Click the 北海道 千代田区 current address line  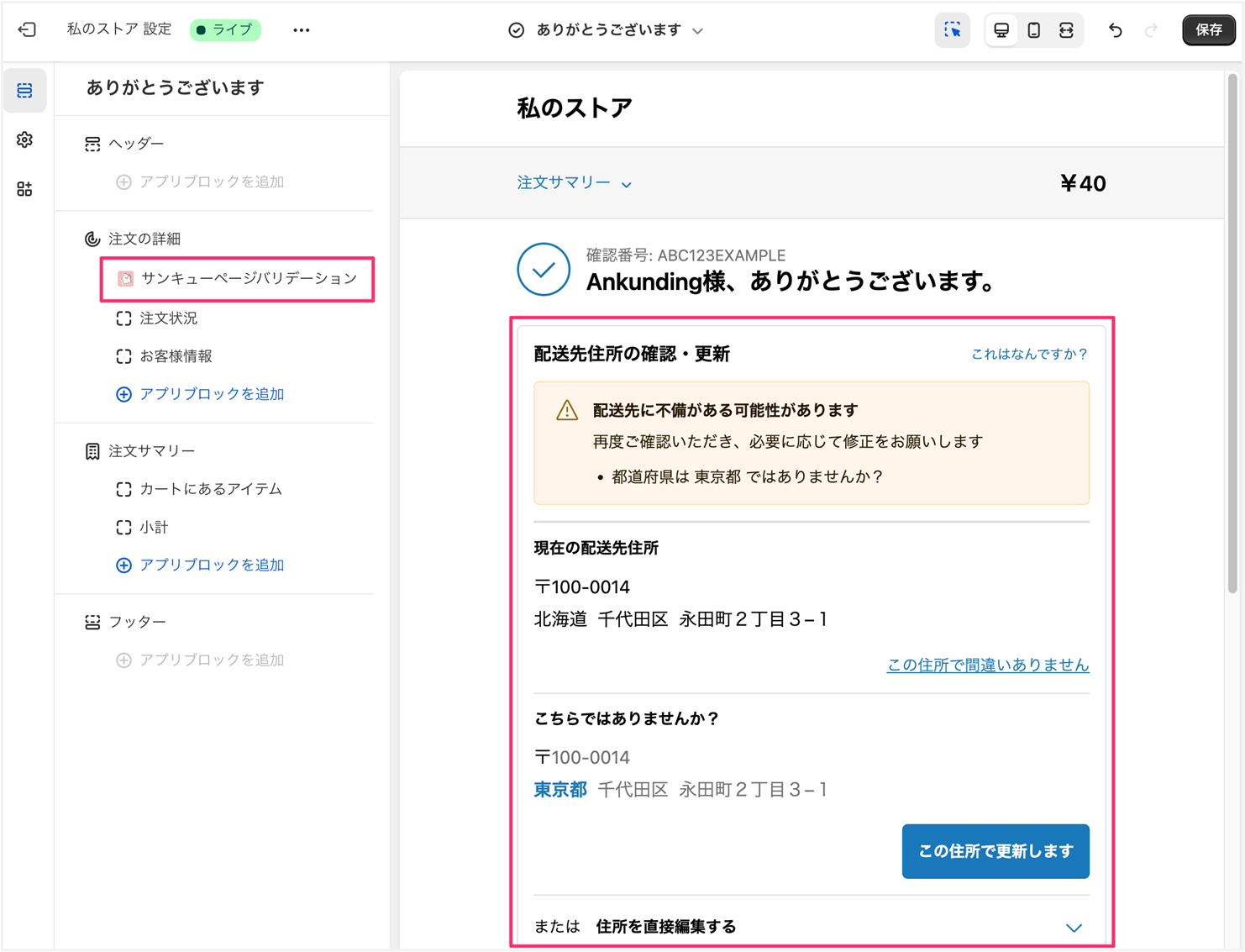681,620
